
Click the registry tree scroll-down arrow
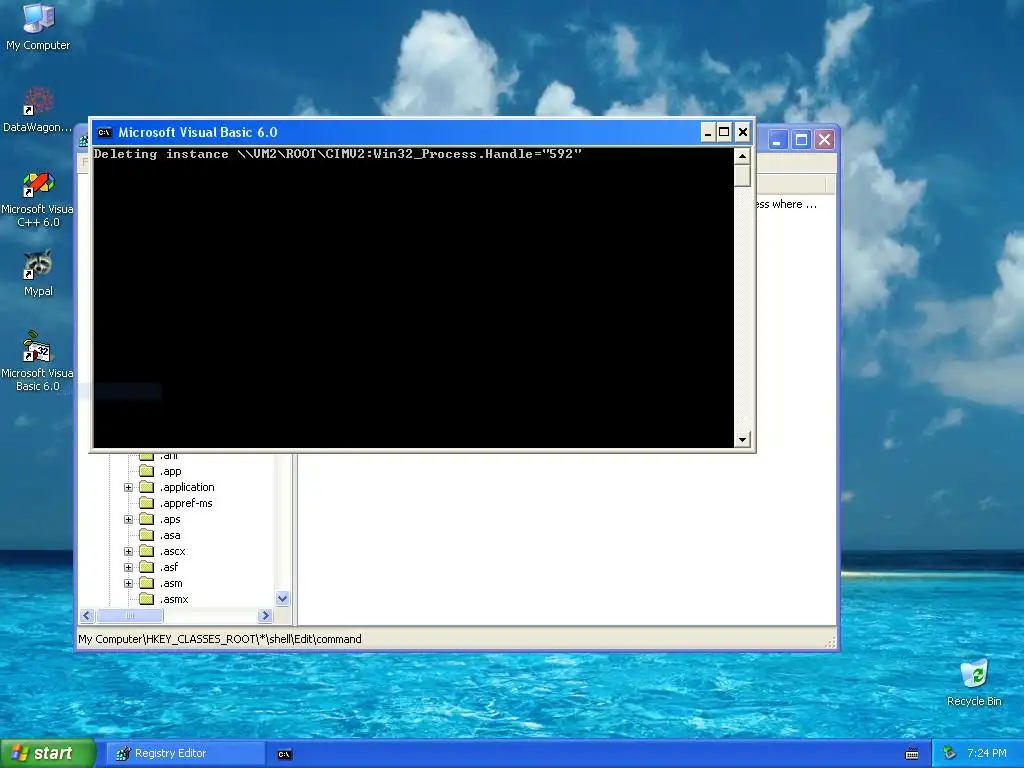[x=282, y=598]
